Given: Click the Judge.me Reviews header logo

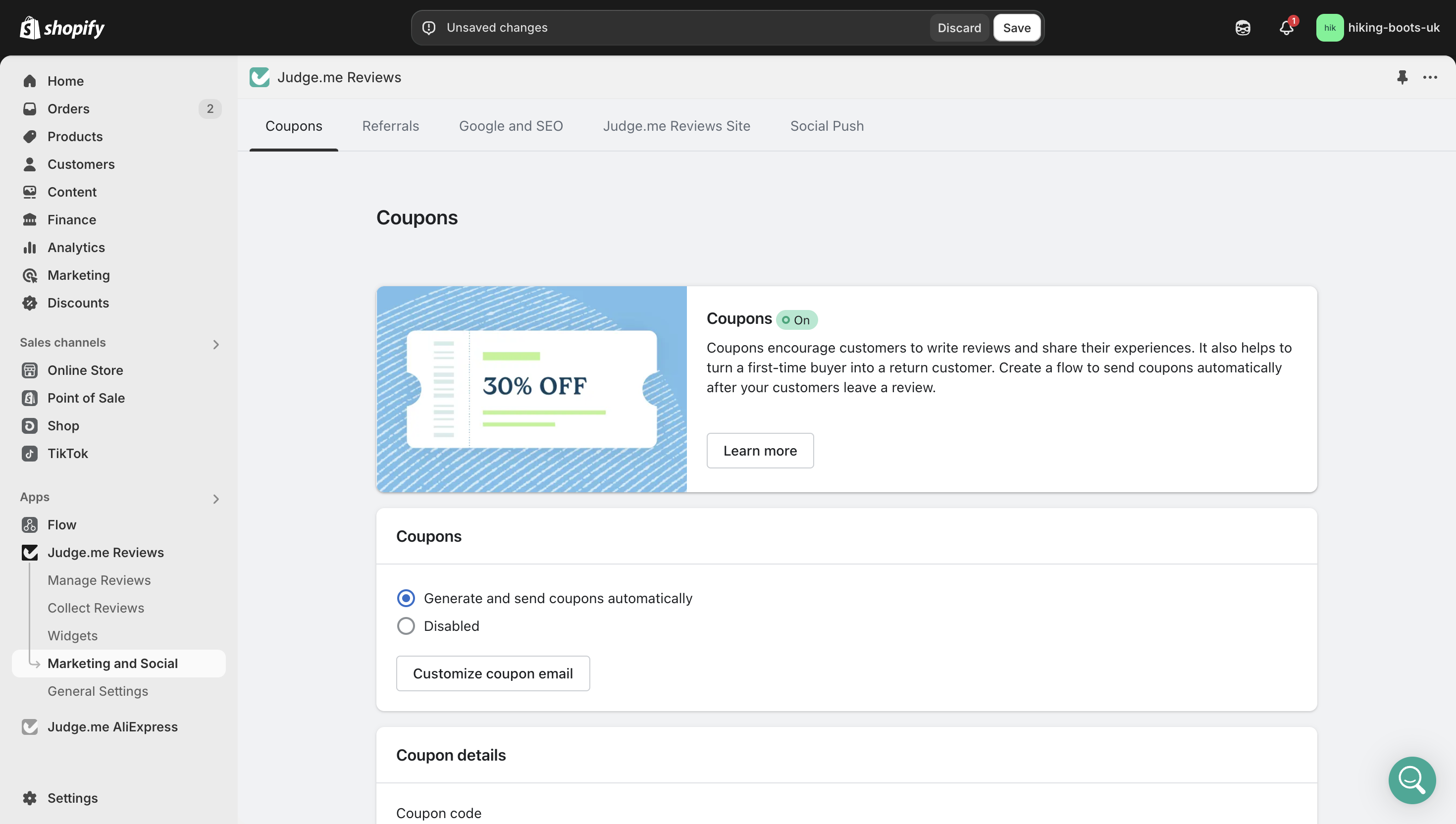Looking at the screenshot, I should tap(260, 78).
